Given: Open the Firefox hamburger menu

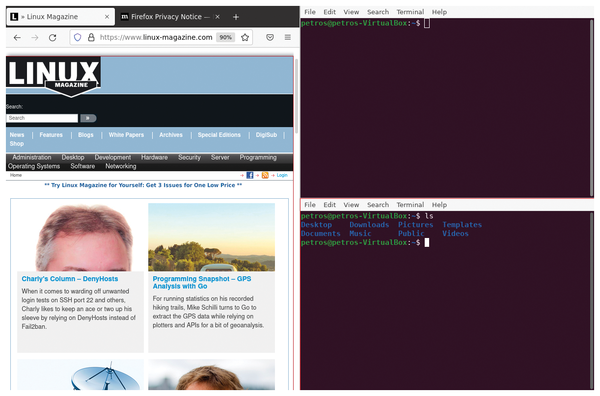Looking at the screenshot, I should point(288,37).
